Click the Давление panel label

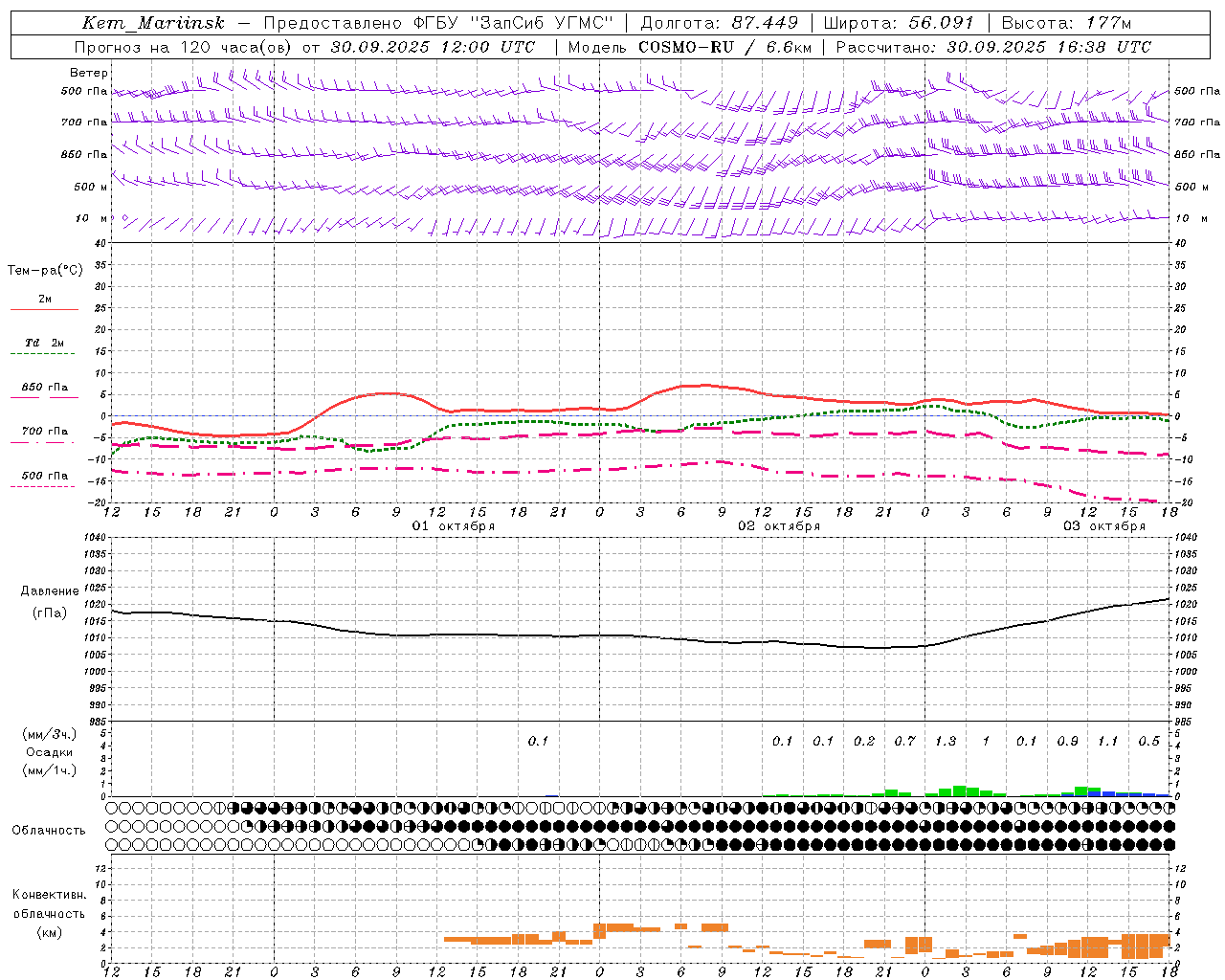tap(50, 591)
